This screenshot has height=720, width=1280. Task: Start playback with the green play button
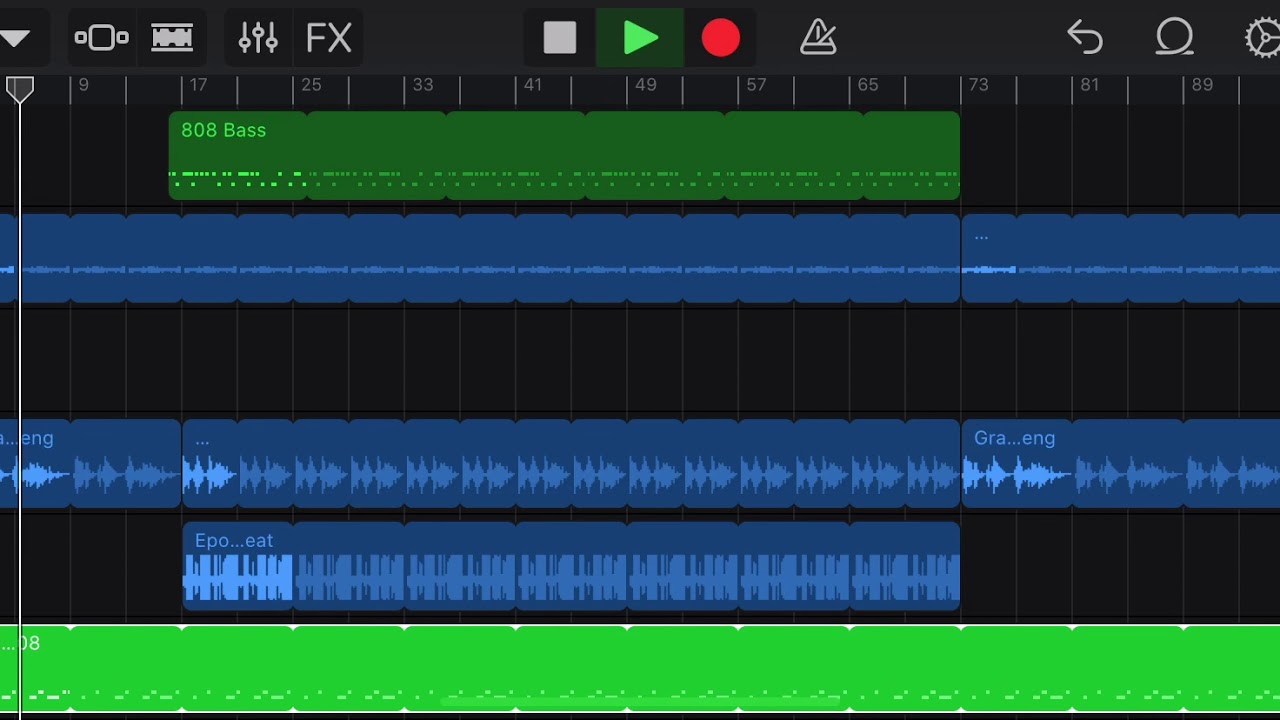click(x=640, y=39)
